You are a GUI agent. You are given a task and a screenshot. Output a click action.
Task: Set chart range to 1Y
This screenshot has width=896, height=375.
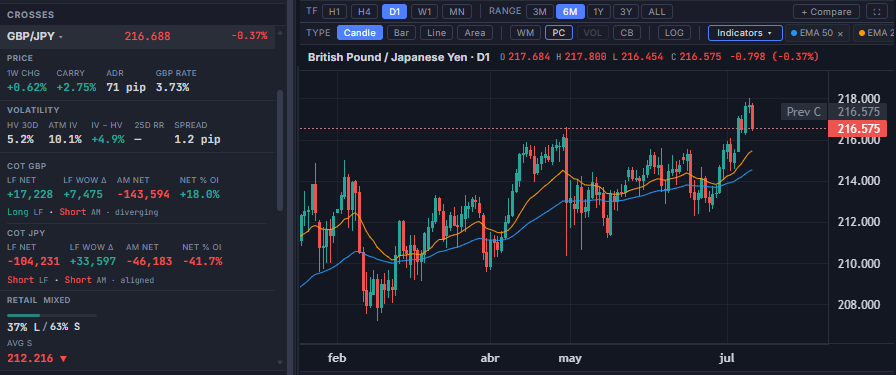(598, 11)
